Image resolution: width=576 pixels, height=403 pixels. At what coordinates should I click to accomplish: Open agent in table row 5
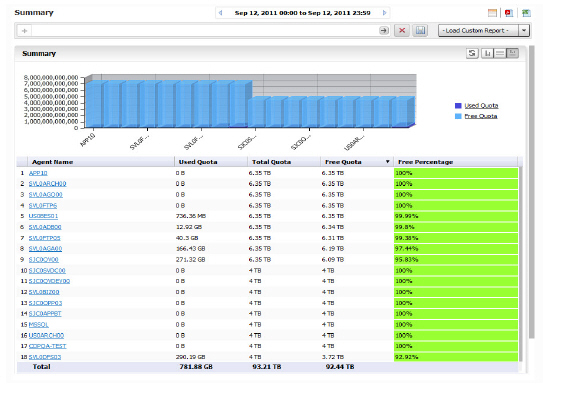(x=43, y=216)
